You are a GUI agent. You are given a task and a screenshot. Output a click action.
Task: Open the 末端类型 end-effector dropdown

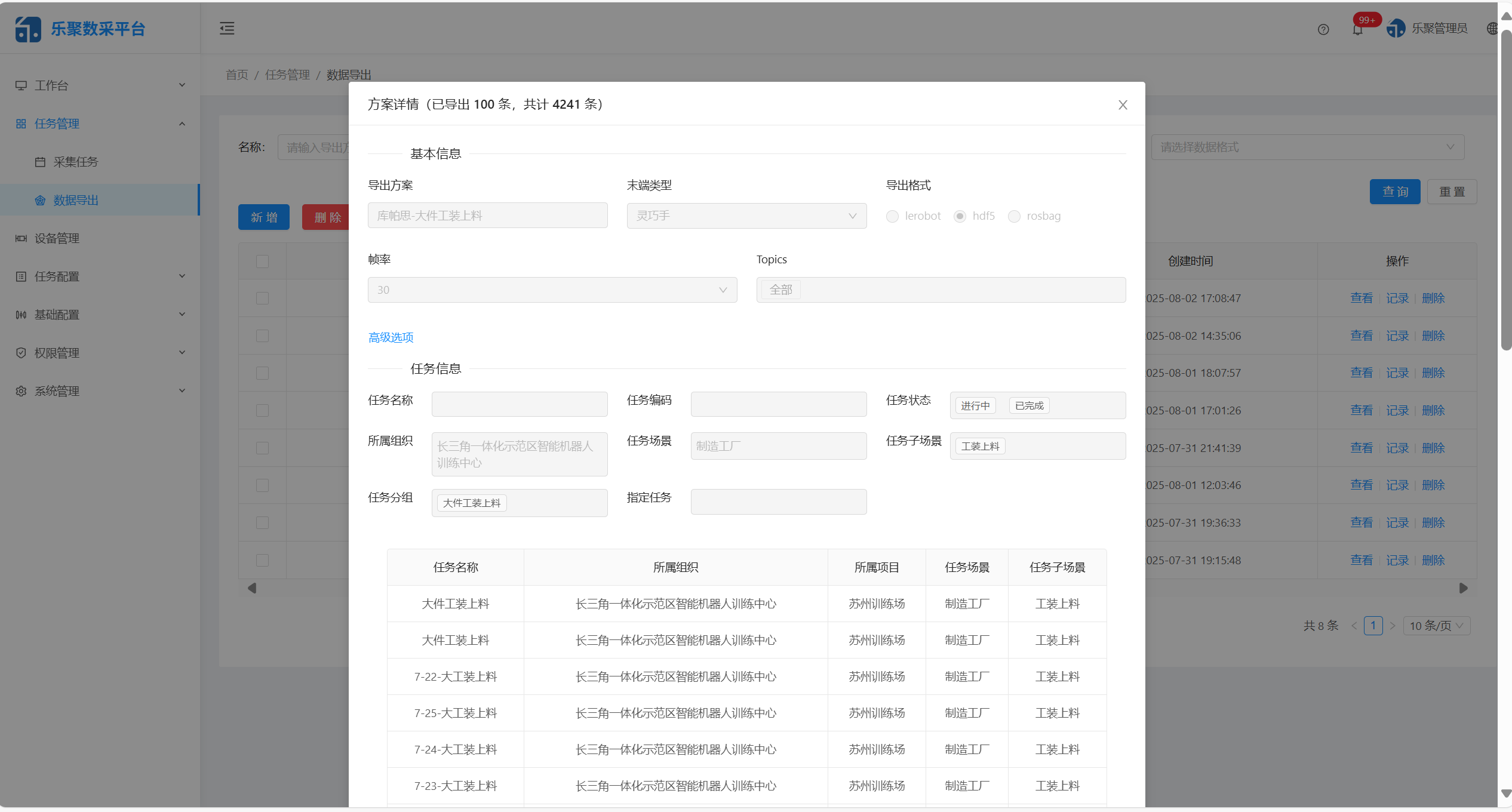coord(746,216)
